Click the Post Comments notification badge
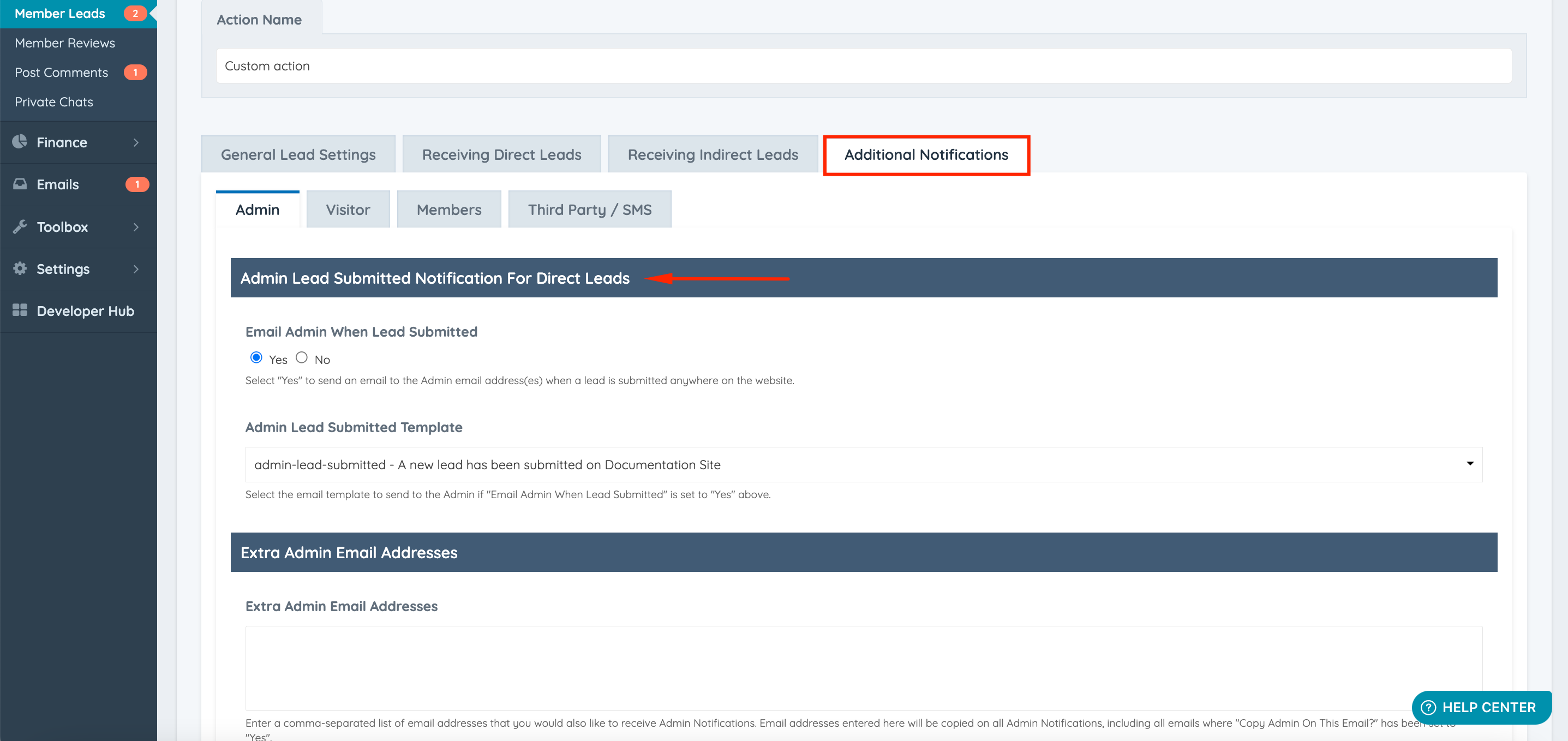This screenshot has height=741, width=1568. pyautogui.click(x=135, y=73)
